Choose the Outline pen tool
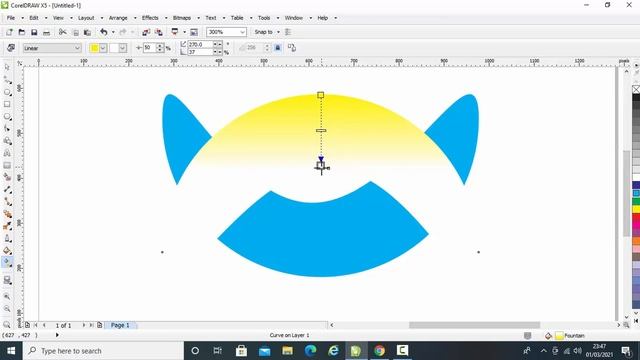The height and width of the screenshot is (360, 640). click(7, 238)
